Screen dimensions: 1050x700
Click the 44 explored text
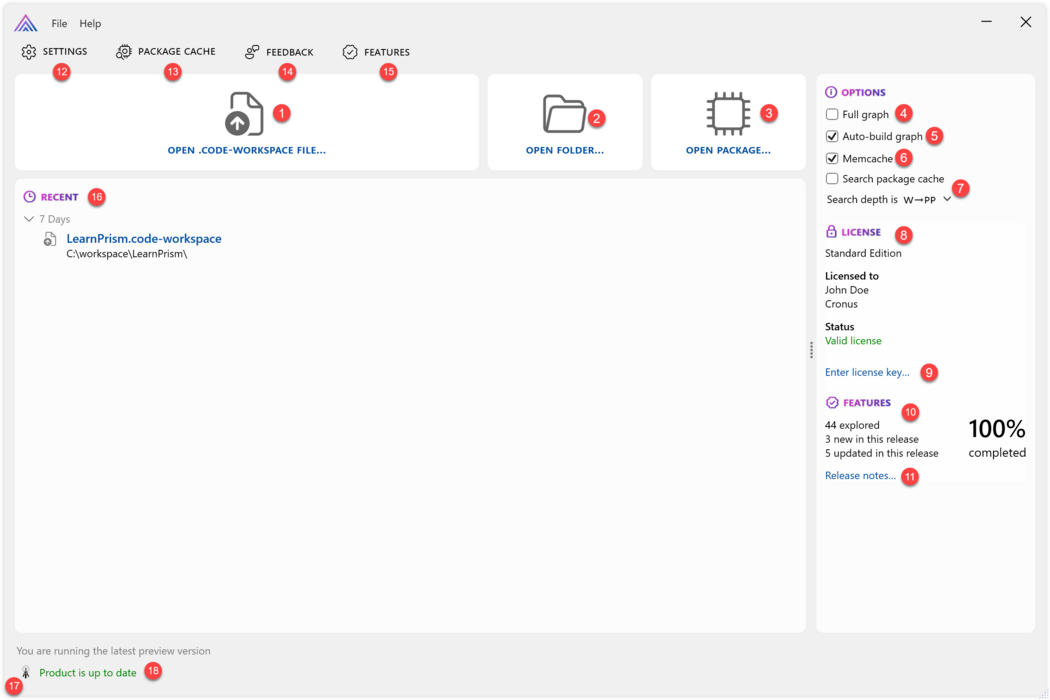pyautogui.click(x=852, y=425)
